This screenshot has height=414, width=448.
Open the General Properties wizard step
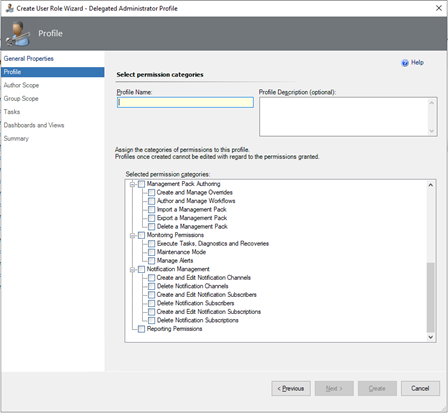pyautogui.click(x=29, y=59)
